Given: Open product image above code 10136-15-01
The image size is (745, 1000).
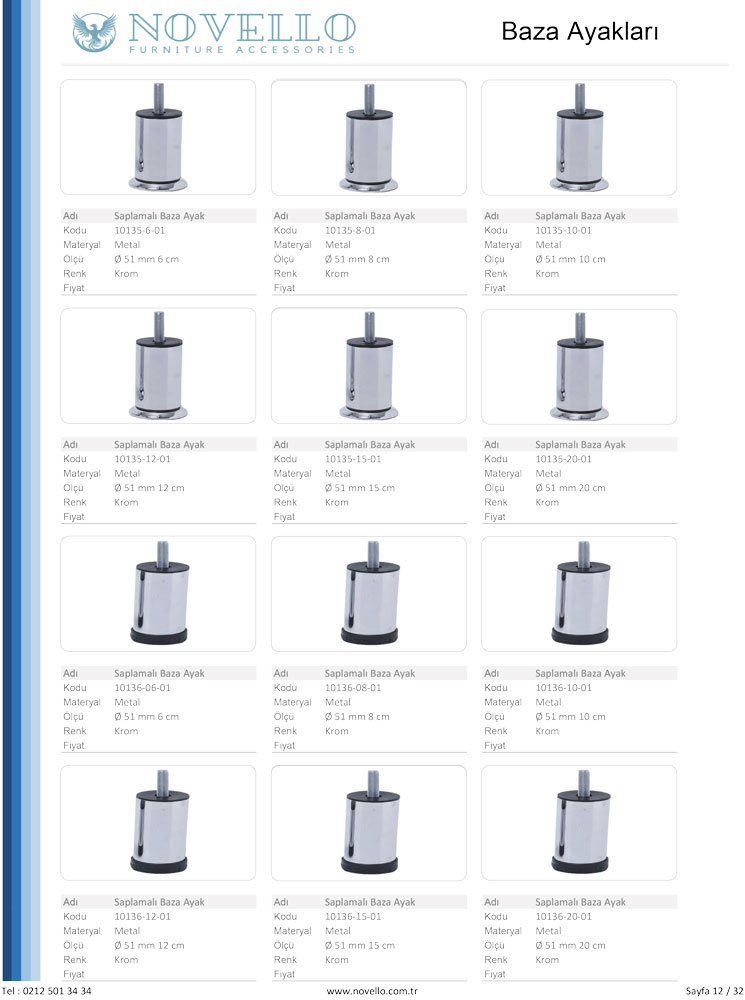Looking at the screenshot, I should [369, 823].
